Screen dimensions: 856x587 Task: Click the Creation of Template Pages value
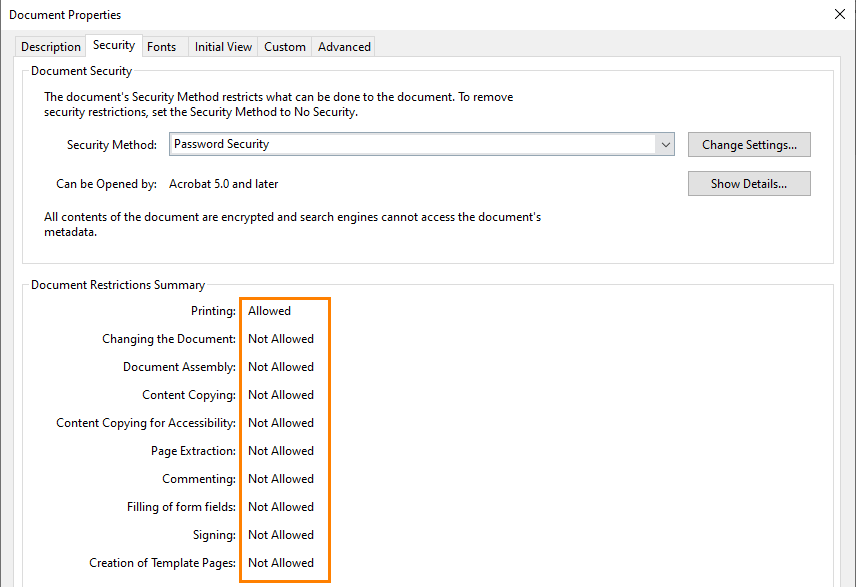(x=281, y=563)
